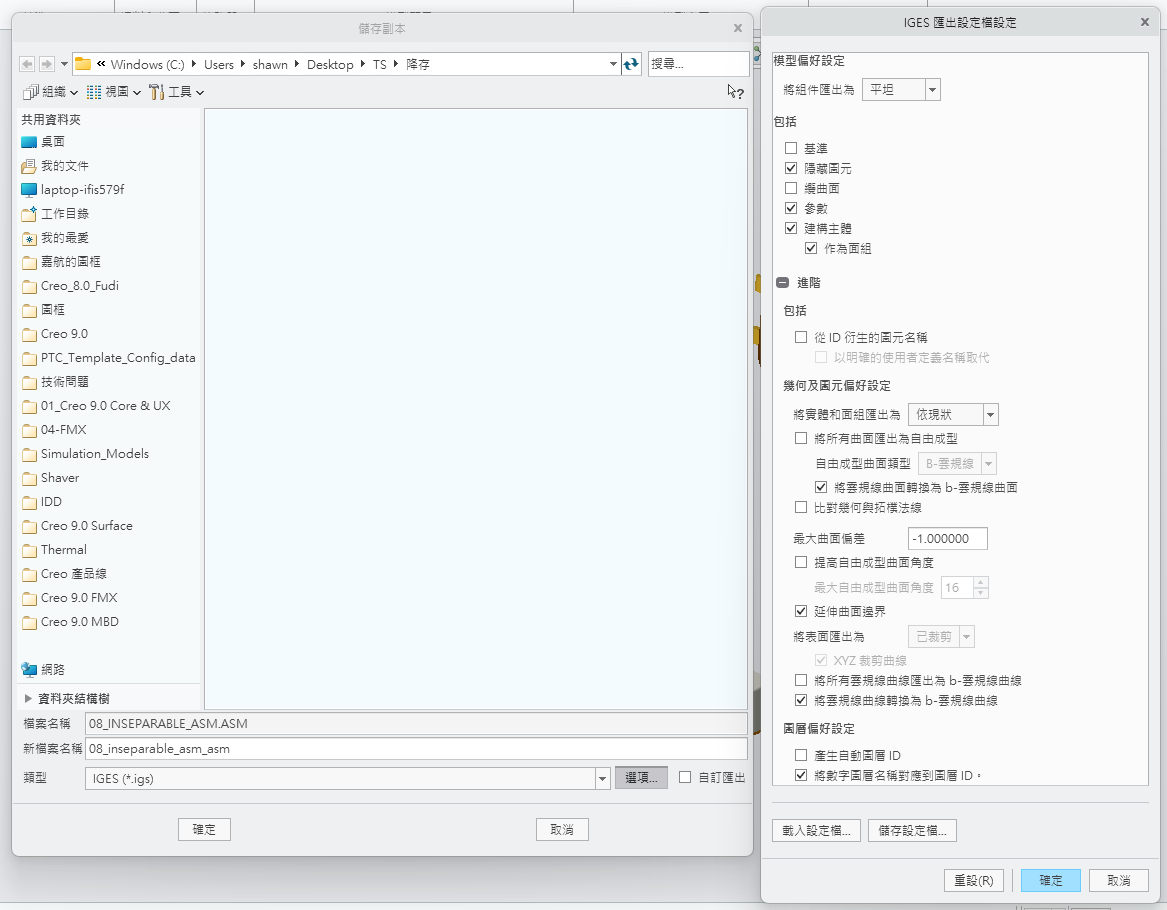Screen dimensions: 1167x910
Task: Open the laptop-ifis579f computer location
Action: pos(81,190)
